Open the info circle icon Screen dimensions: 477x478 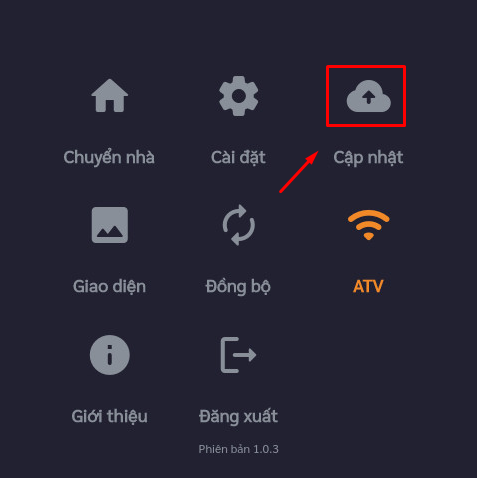[110, 355]
